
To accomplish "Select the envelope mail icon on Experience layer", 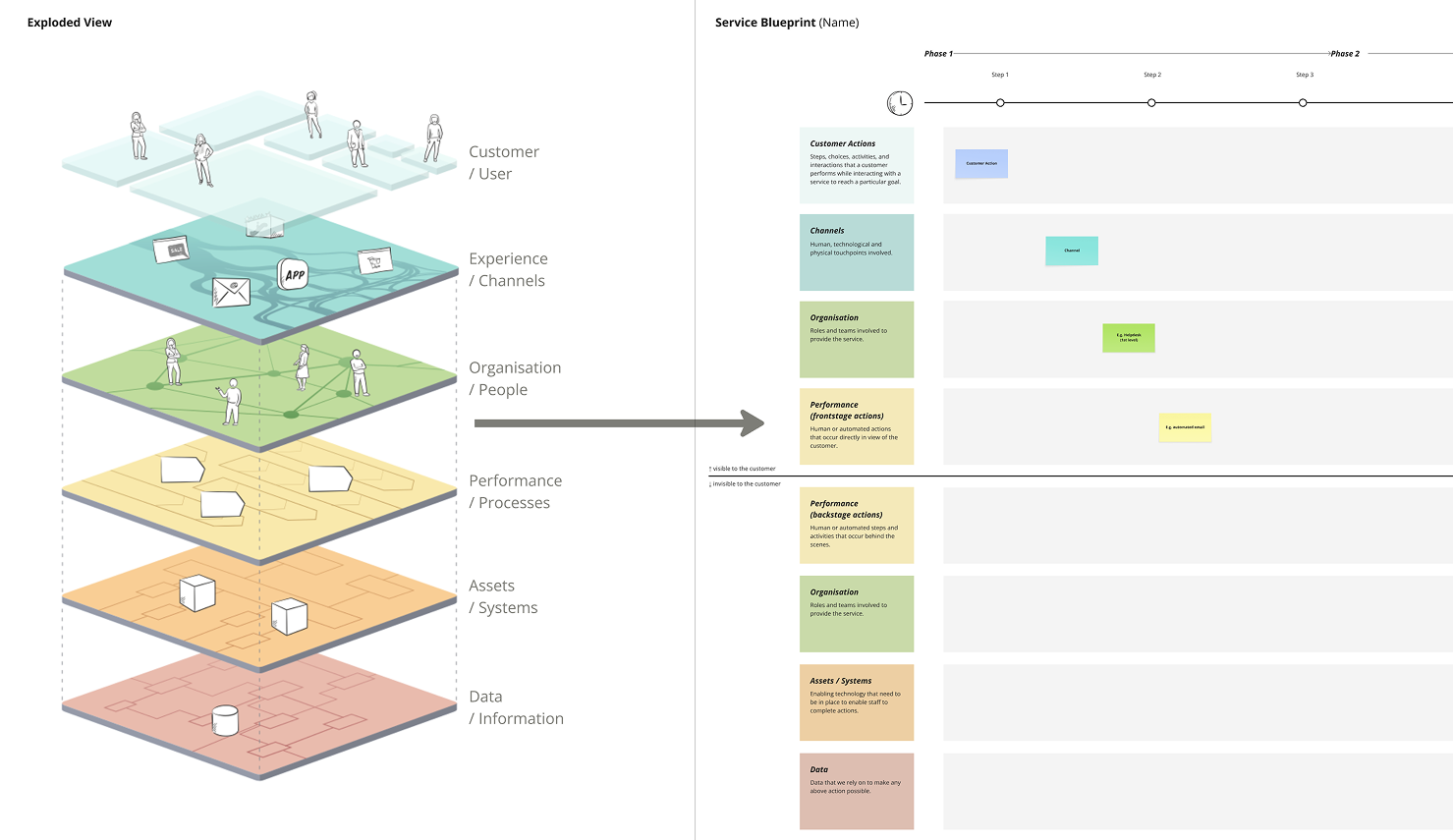I will (x=232, y=292).
